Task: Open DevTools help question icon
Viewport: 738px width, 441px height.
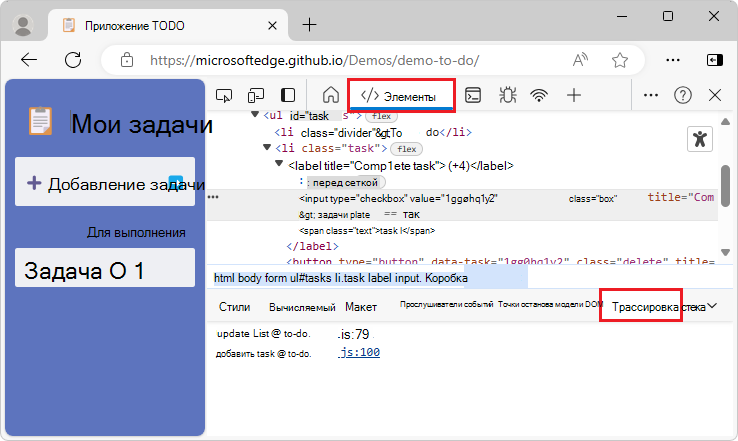Action: (x=682, y=95)
